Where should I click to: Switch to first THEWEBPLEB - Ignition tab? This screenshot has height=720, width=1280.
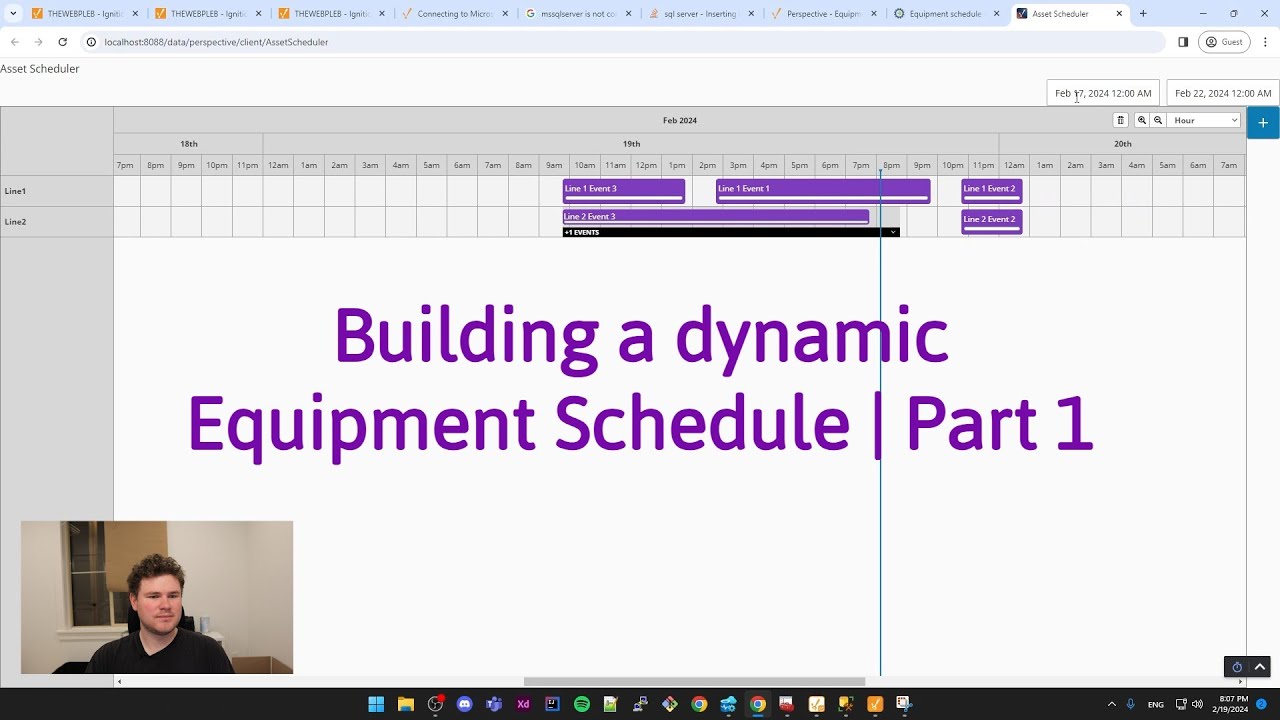pyautogui.click(x=84, y=14)
